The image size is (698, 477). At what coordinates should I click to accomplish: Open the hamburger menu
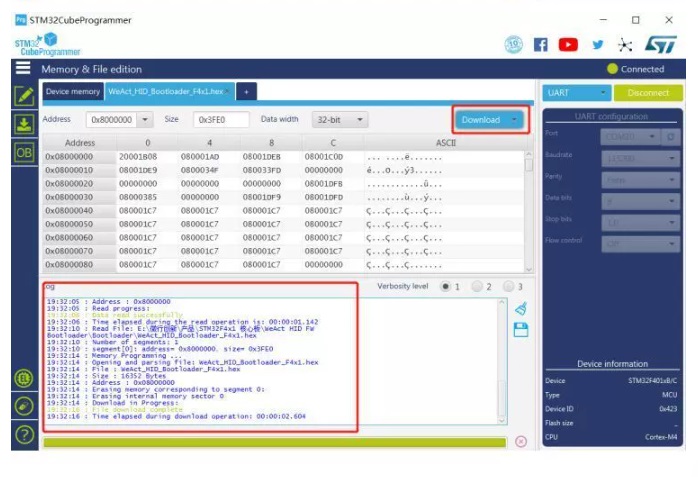(x=22, y=68)
